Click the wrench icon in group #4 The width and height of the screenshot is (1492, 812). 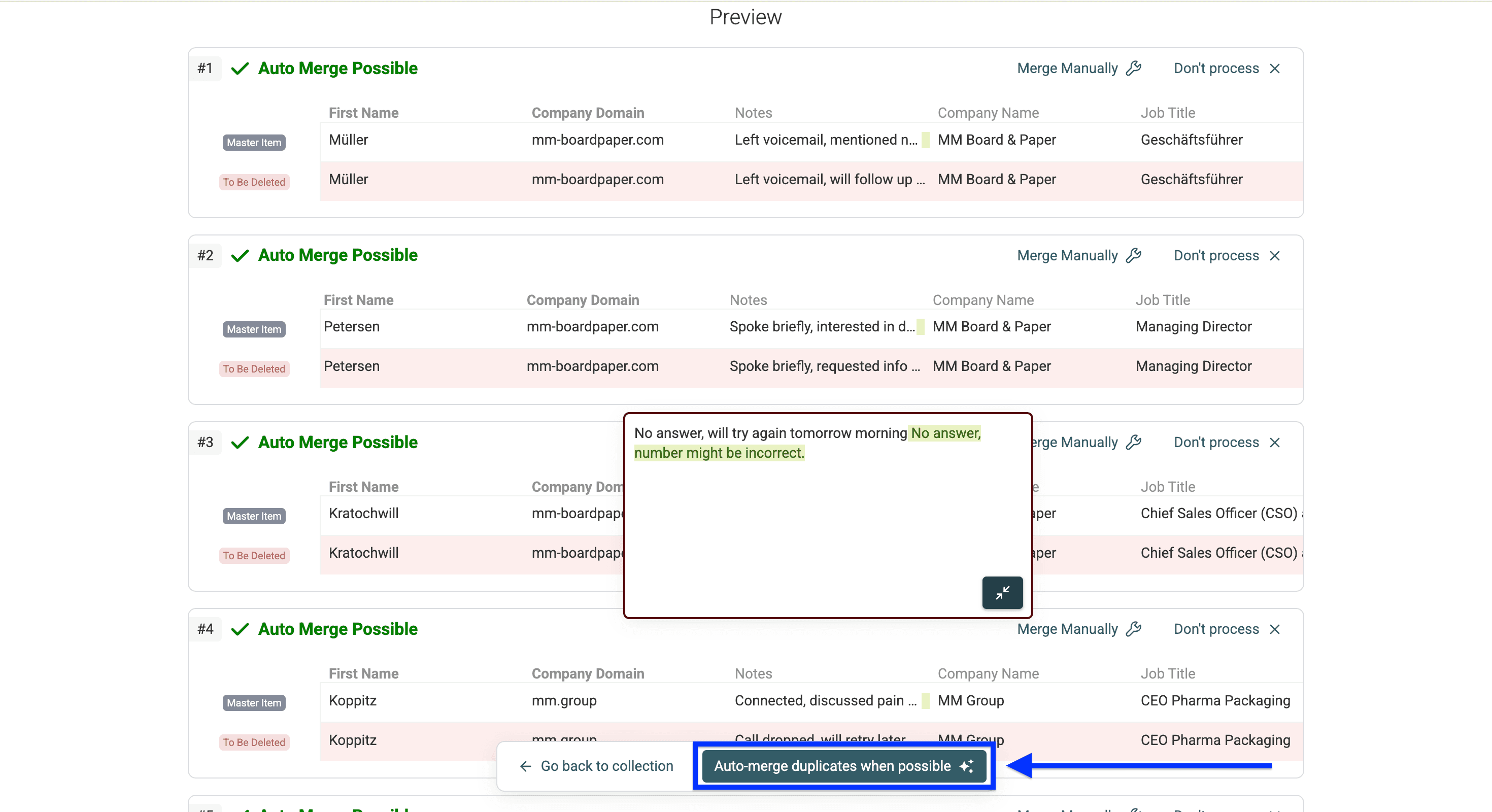point(1134,629)
